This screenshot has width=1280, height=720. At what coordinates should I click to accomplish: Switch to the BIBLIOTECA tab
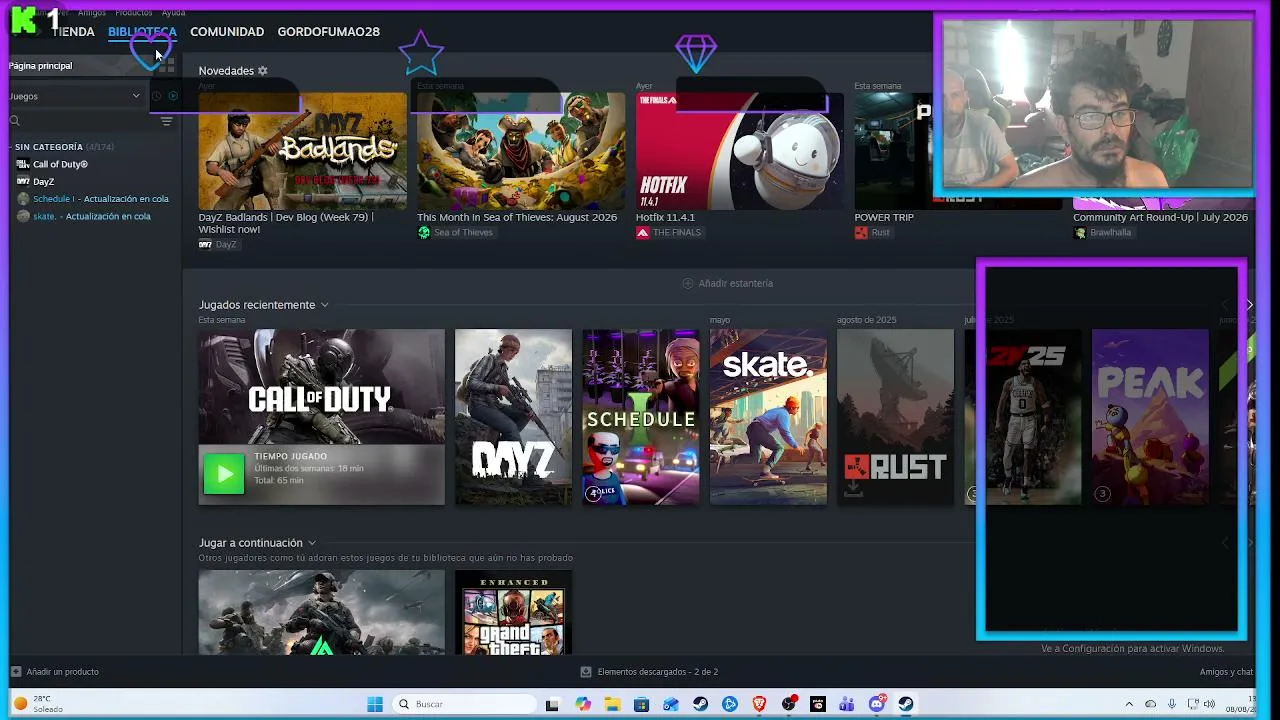(x=142, y=32)
